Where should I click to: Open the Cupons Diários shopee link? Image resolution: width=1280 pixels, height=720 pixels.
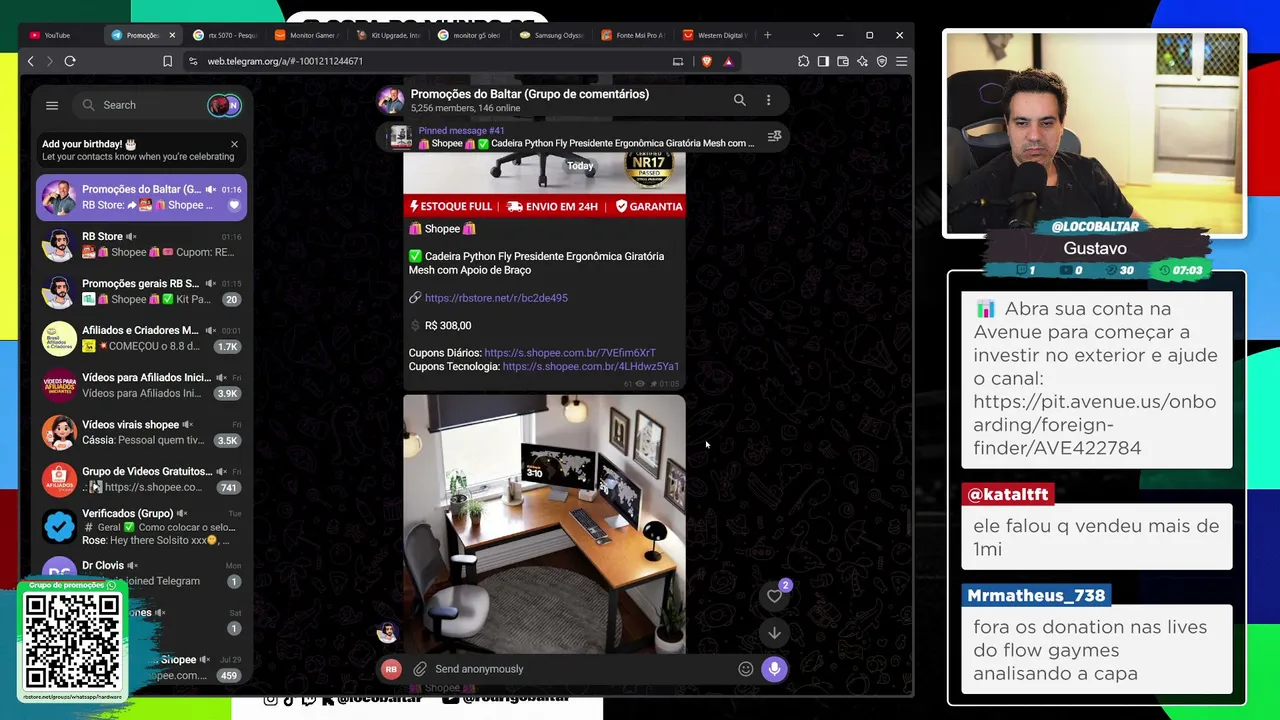[570, 353]
